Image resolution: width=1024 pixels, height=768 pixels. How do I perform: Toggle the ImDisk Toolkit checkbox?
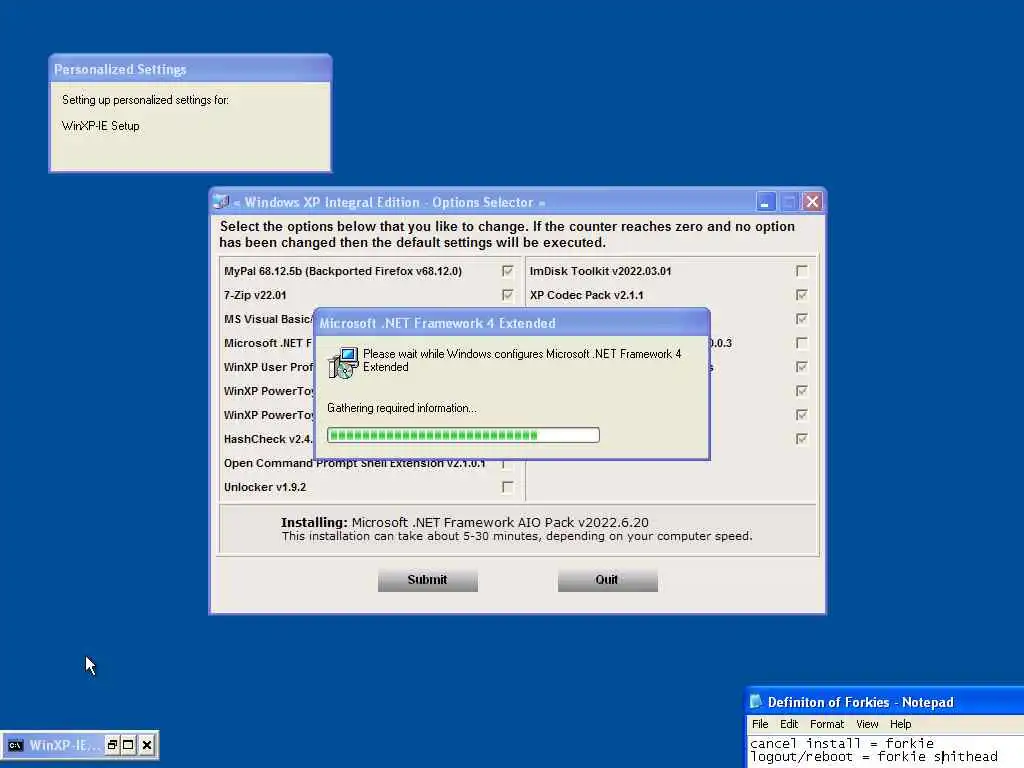tap(801, 271)
